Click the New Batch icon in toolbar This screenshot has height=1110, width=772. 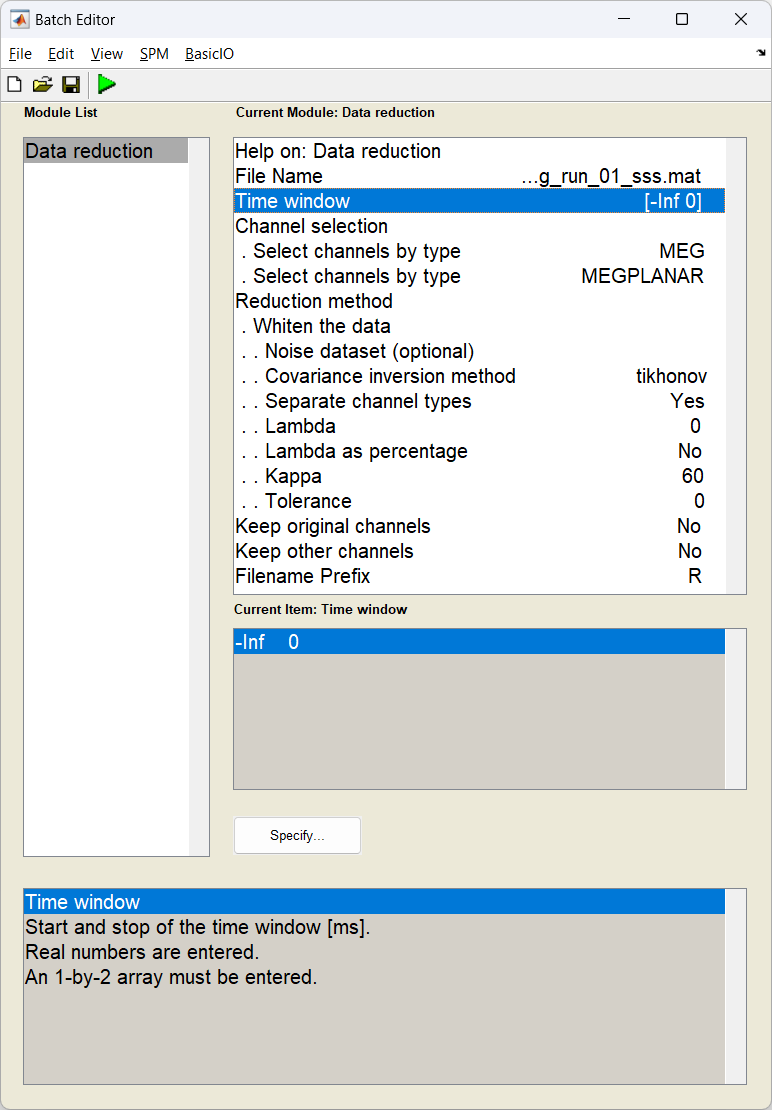click(x=14, y=85)
